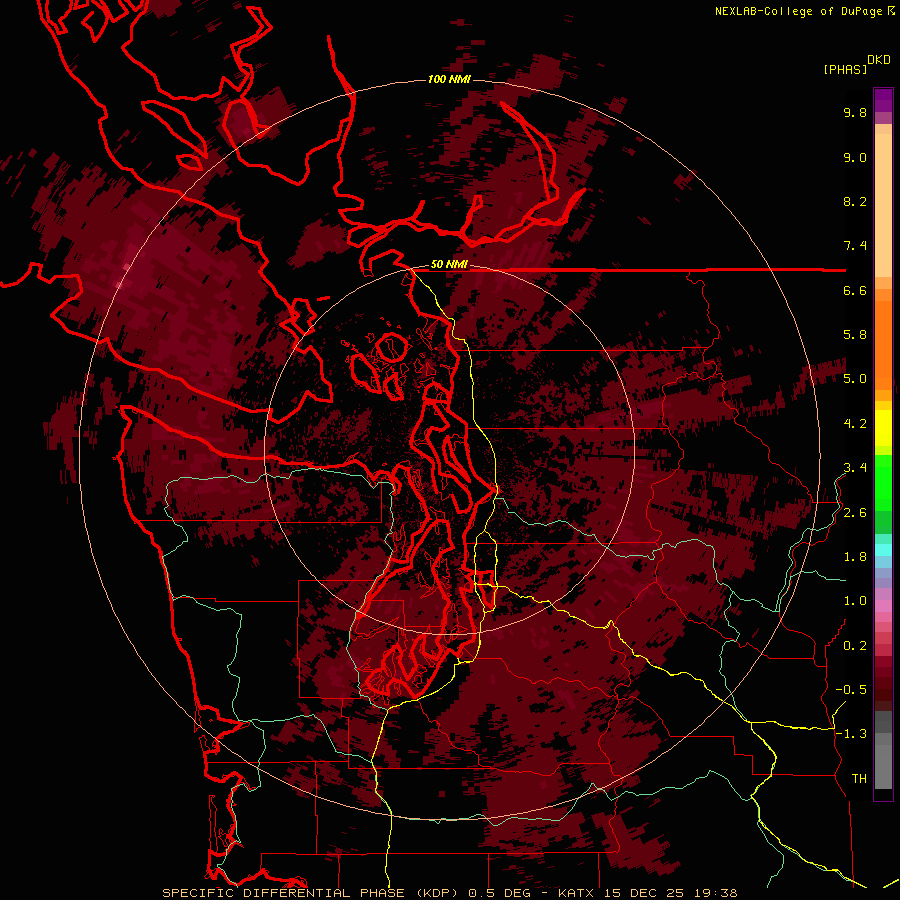Screen dimensions: 900x900
Task: Click the 9.8 value on color scale
Action: coord(855,112)
